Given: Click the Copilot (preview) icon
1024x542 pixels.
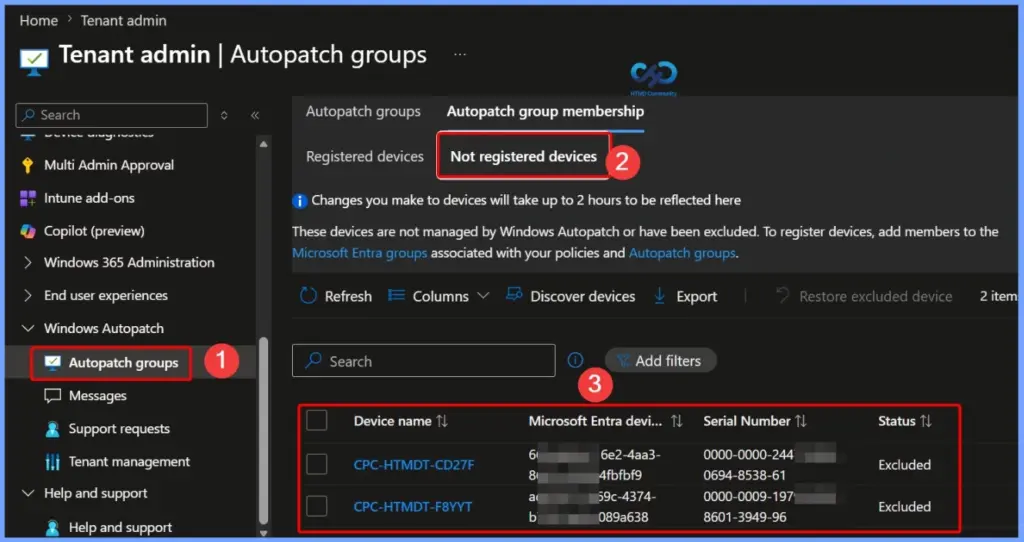Looking at the screenshot, I should point(27,231).
